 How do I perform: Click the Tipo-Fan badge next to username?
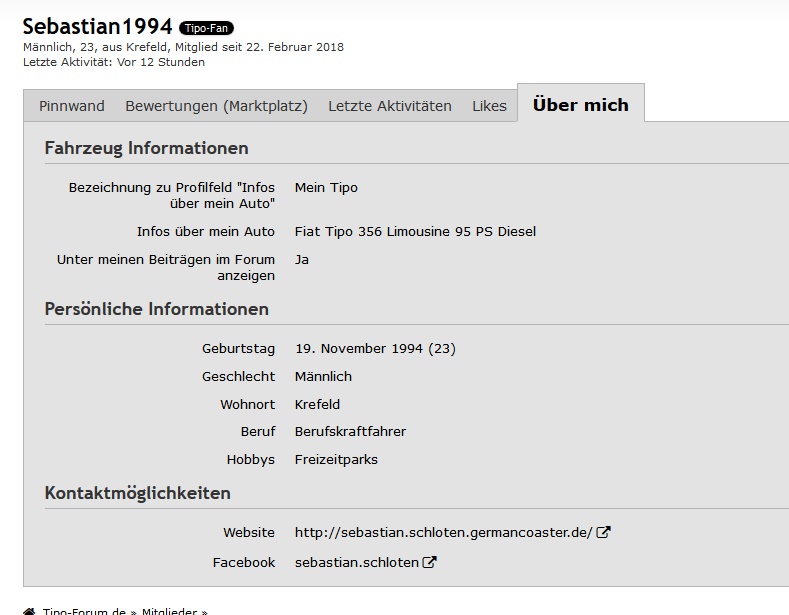[206, 28]
